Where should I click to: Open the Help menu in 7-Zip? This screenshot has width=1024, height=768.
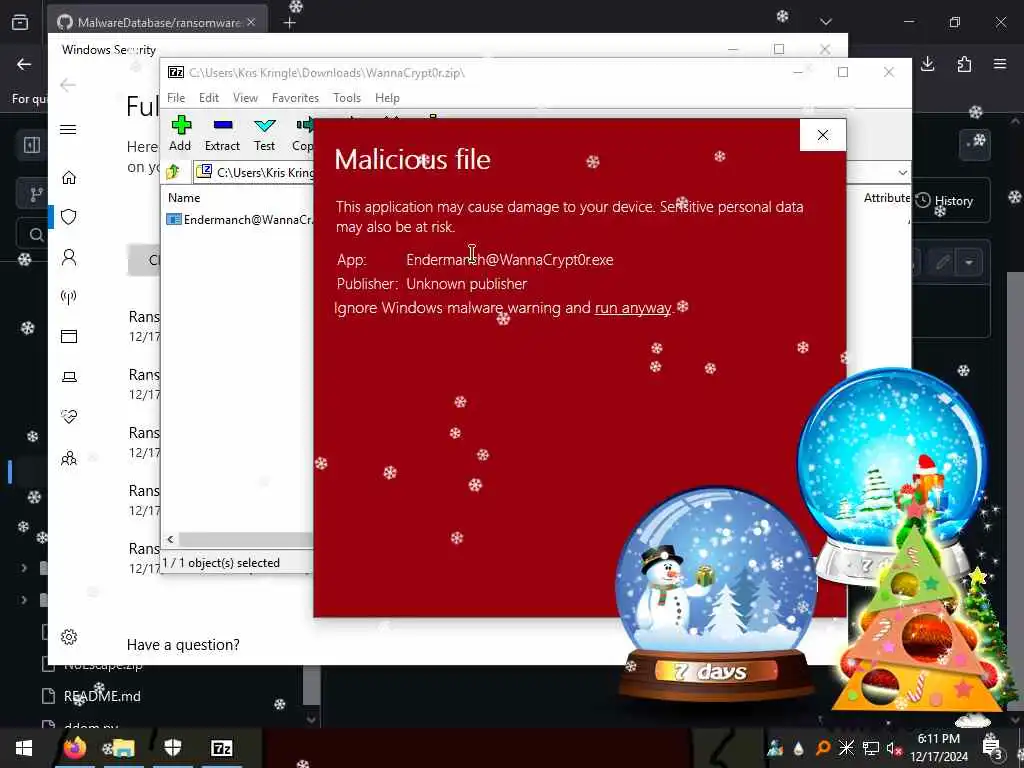tap(387, 98)
